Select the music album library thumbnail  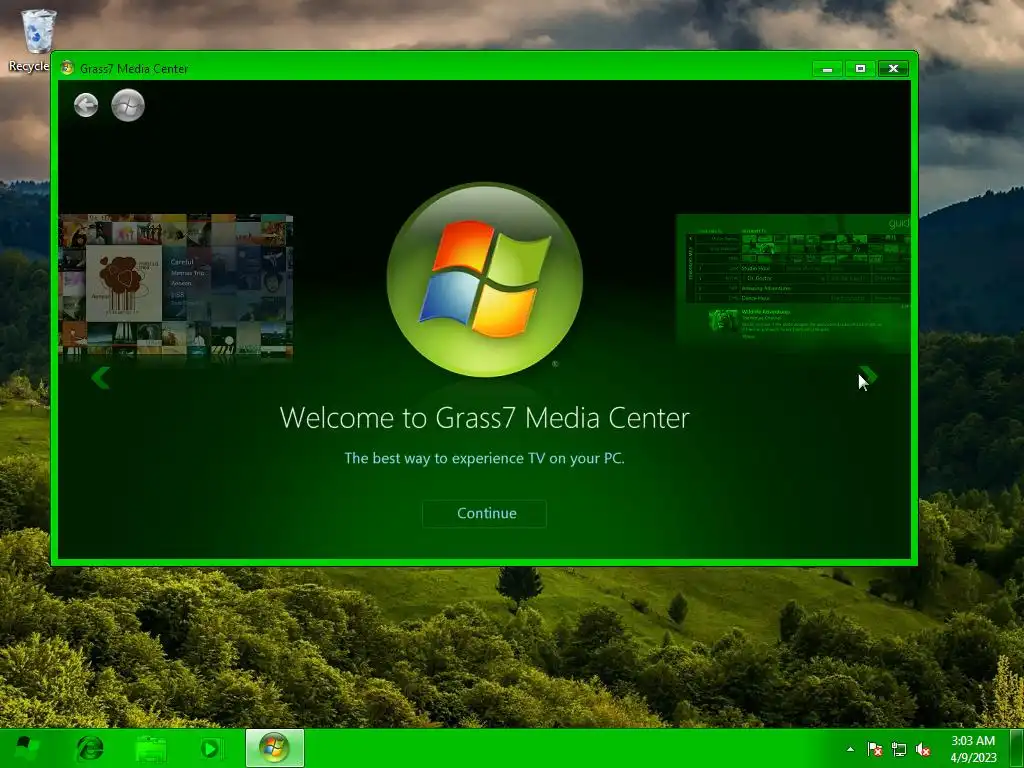pos(176,285)
